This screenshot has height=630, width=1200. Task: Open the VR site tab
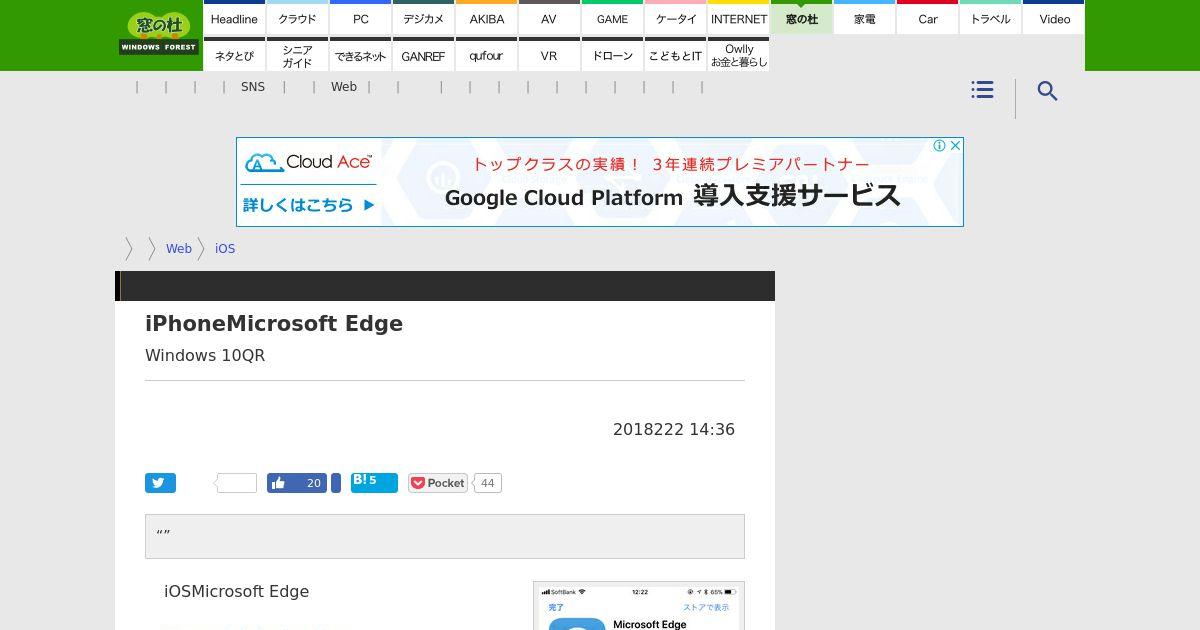point(549,55)
